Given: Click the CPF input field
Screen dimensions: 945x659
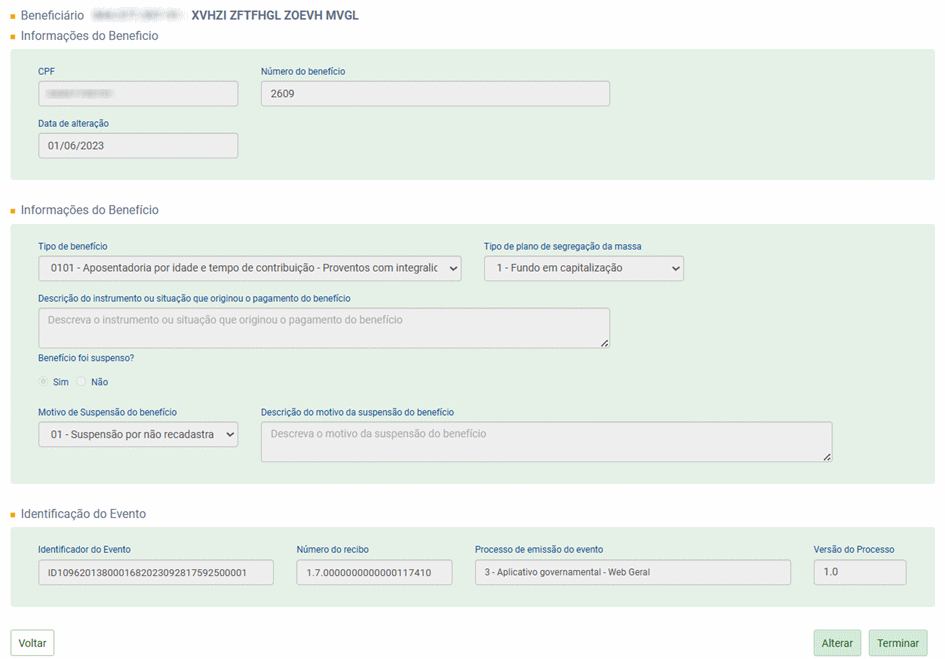Looking at the screenshot, I should (x=138, y=94).
